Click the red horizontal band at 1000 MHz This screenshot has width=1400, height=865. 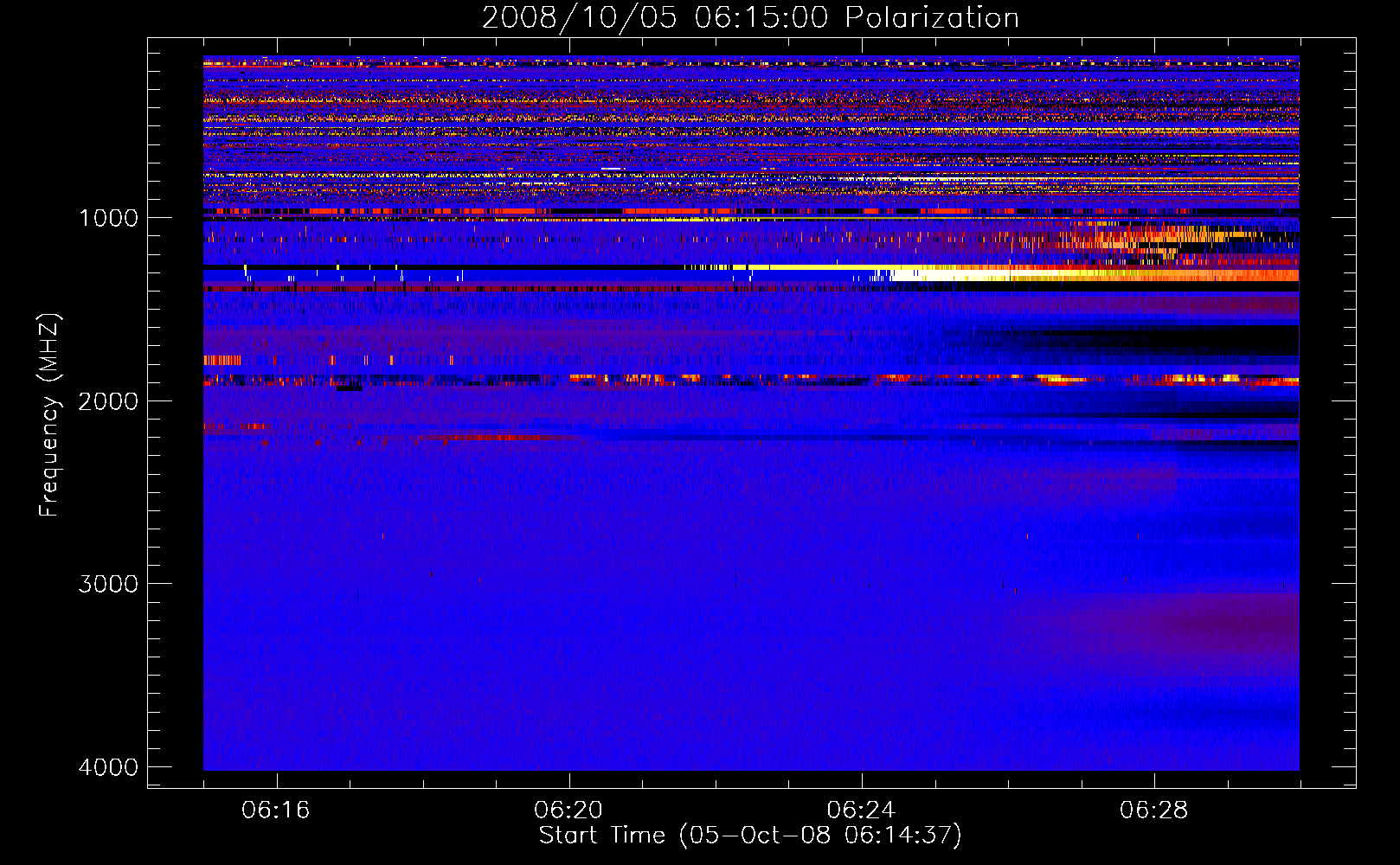click(x=751, y=211)
